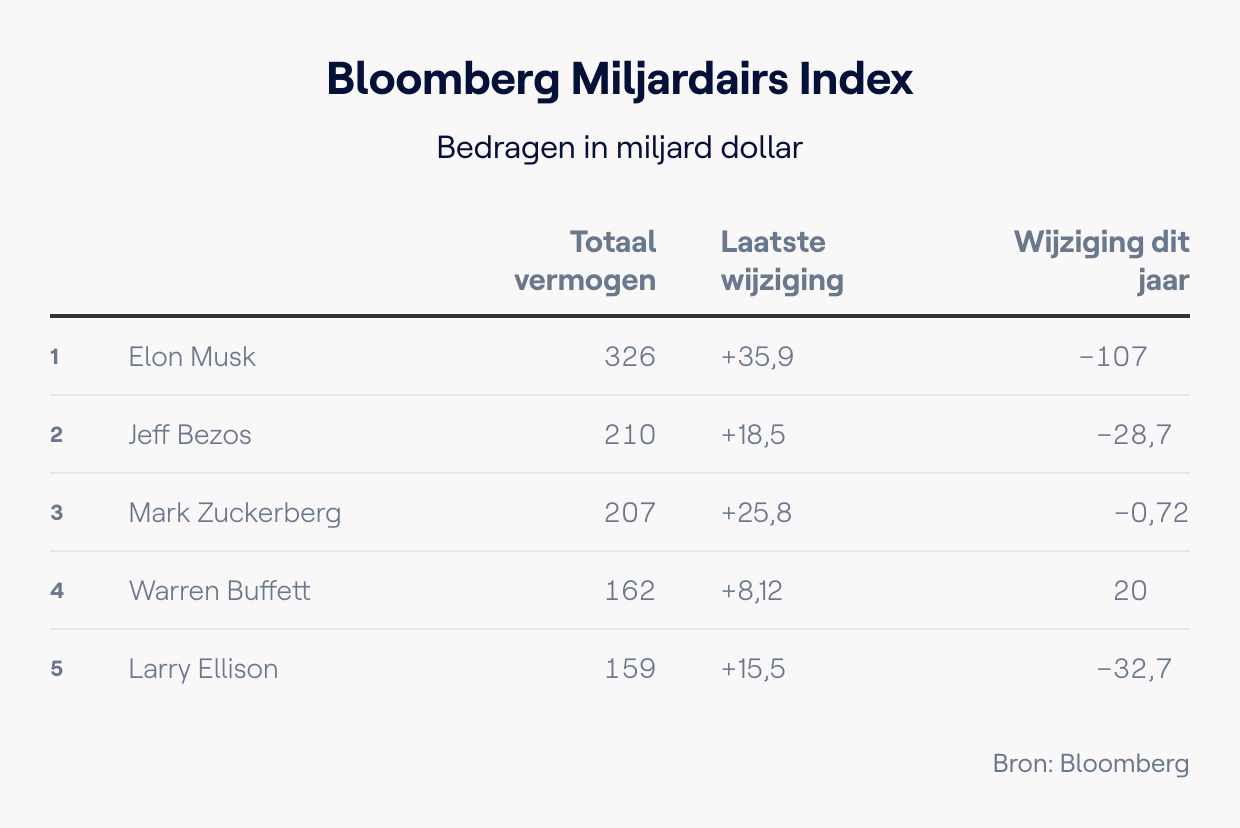Click Jeff Bezos' latest change +18,5
The height and width of the screenshot is (828, 1240).
coord(753,434)
